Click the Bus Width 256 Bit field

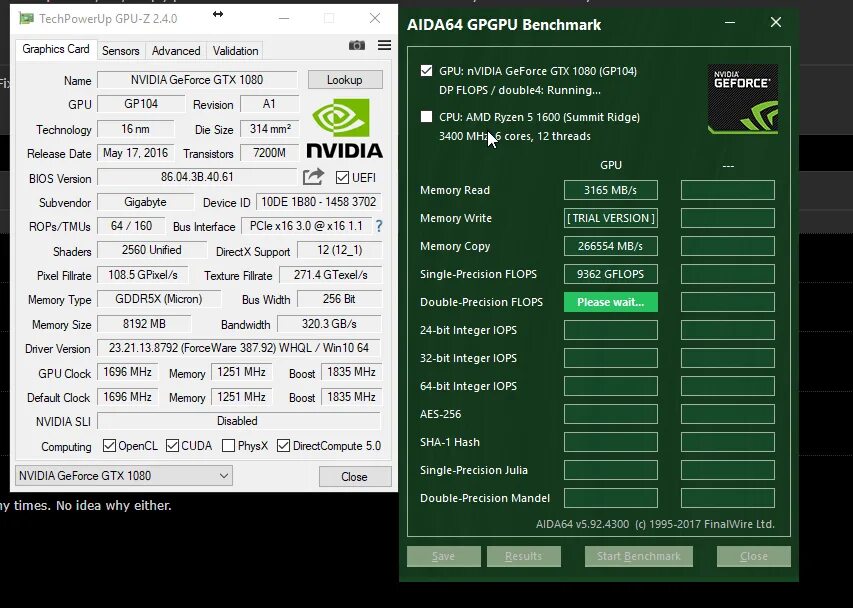[x=339, y=299]
